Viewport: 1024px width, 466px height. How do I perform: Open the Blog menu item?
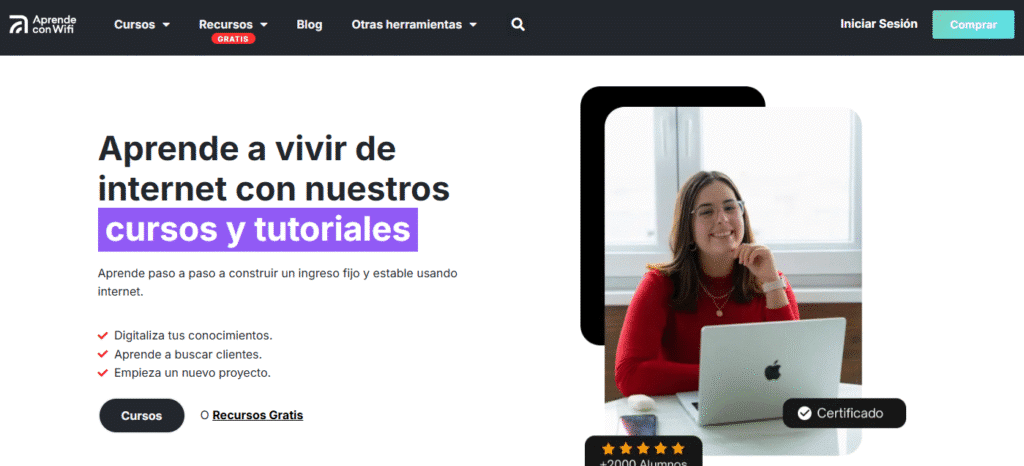point(310,25)
